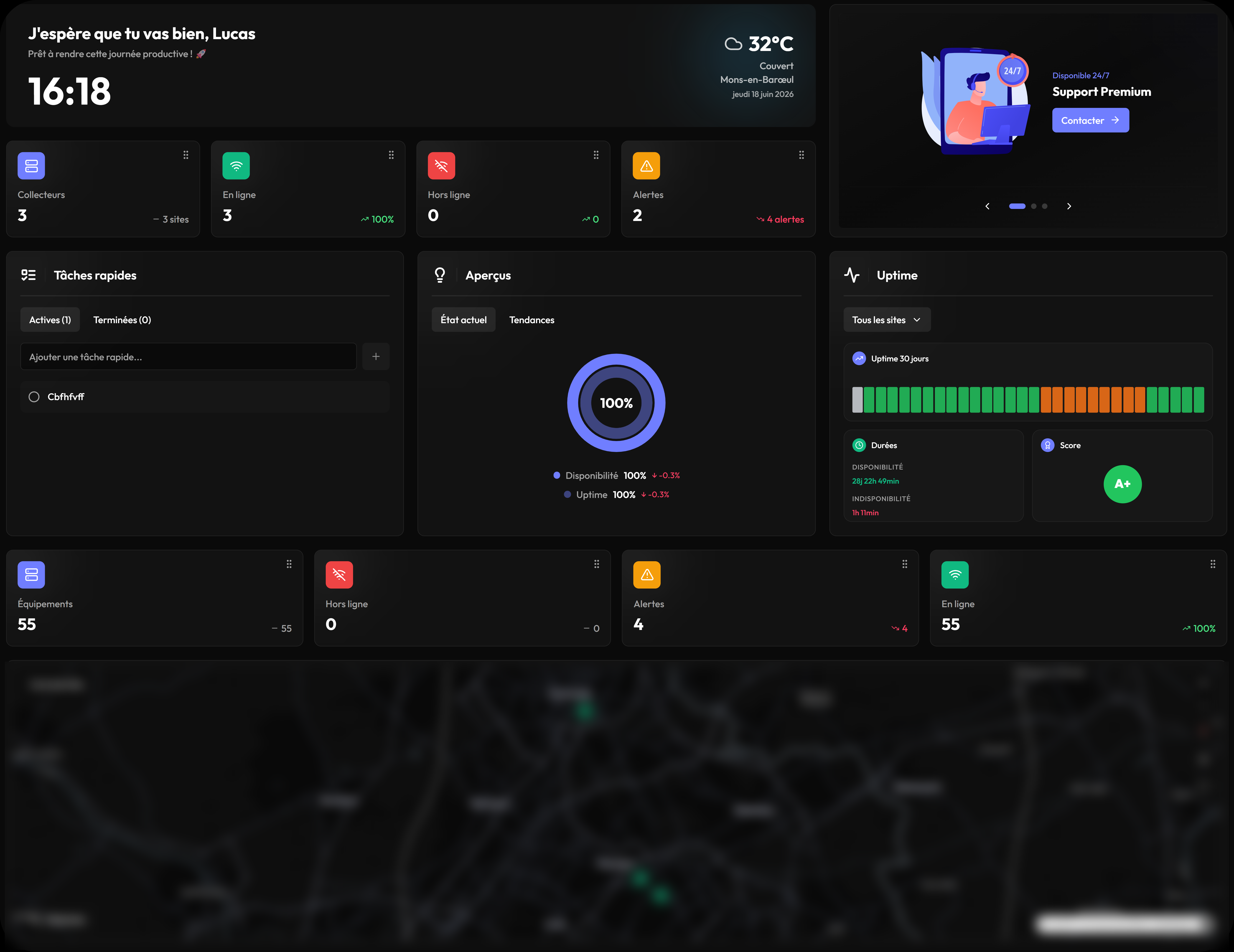Click the 1h 11min unavailability value
Screen dimensions: 1234x952
click(x=865, y=513)
